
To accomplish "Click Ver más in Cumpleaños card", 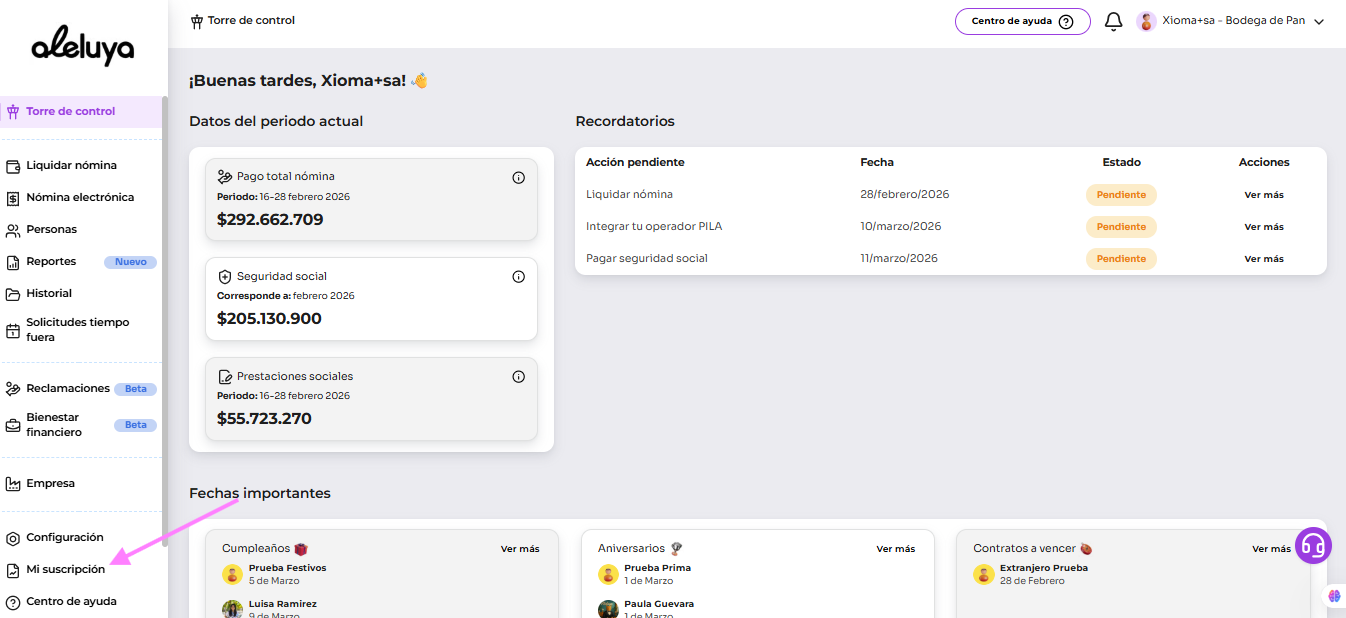I will point(519,549).
